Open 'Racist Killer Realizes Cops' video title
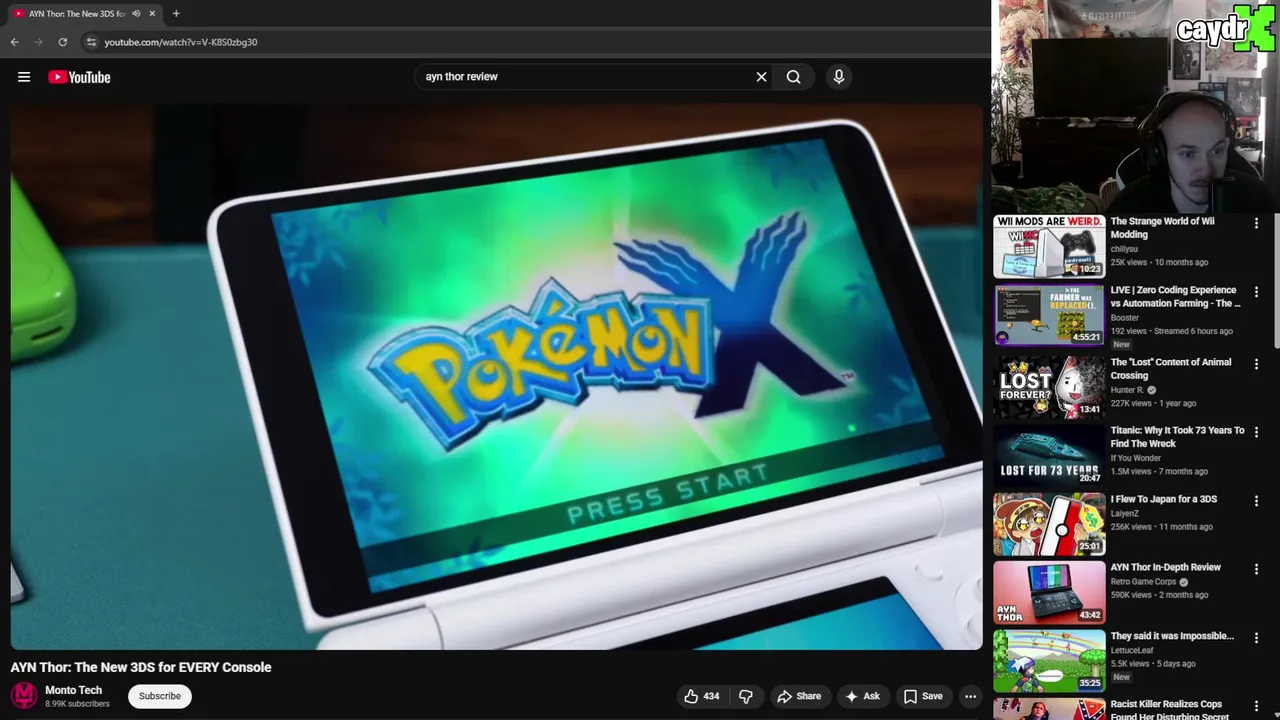Image resolution: width=1280 pixels, height=720 pixels. pos(1166,710)
